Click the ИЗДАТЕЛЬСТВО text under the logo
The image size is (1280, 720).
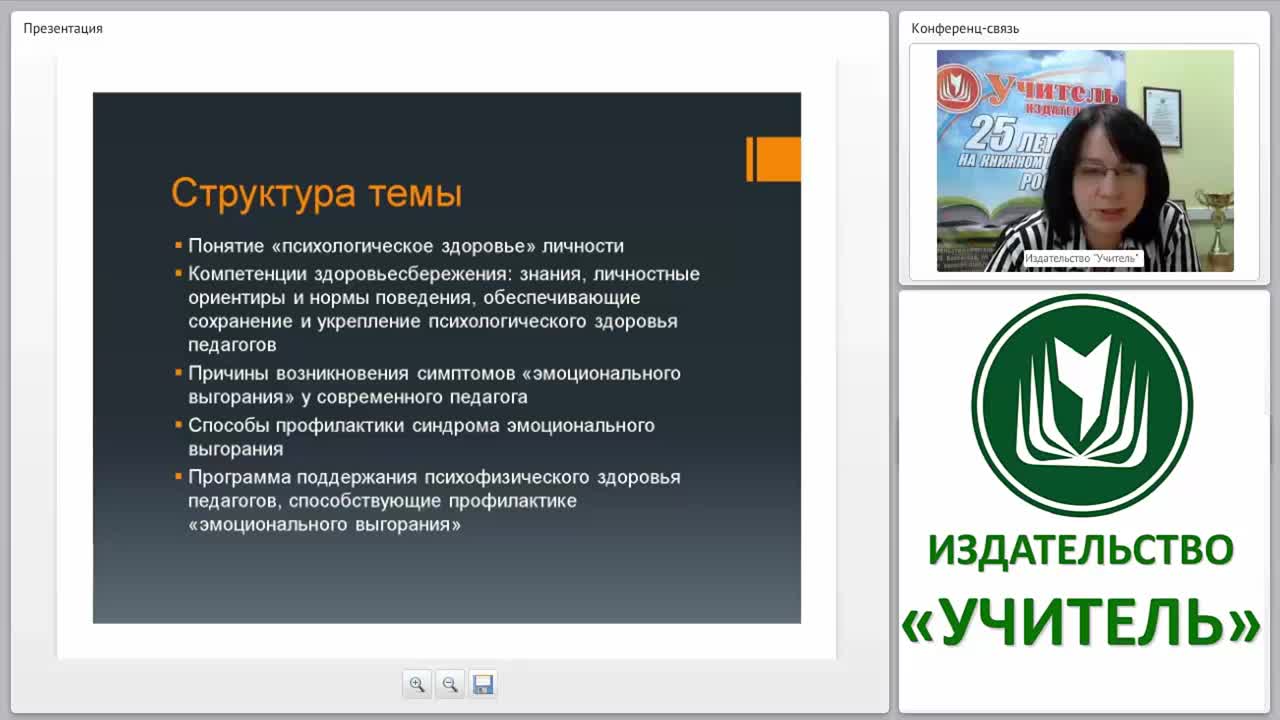[x=1081, y=551]
